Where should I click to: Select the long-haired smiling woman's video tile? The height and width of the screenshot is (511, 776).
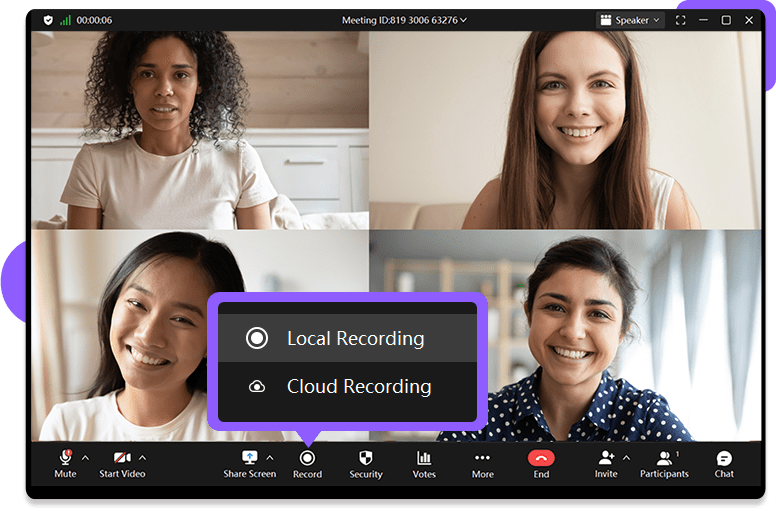coord(565,130)
